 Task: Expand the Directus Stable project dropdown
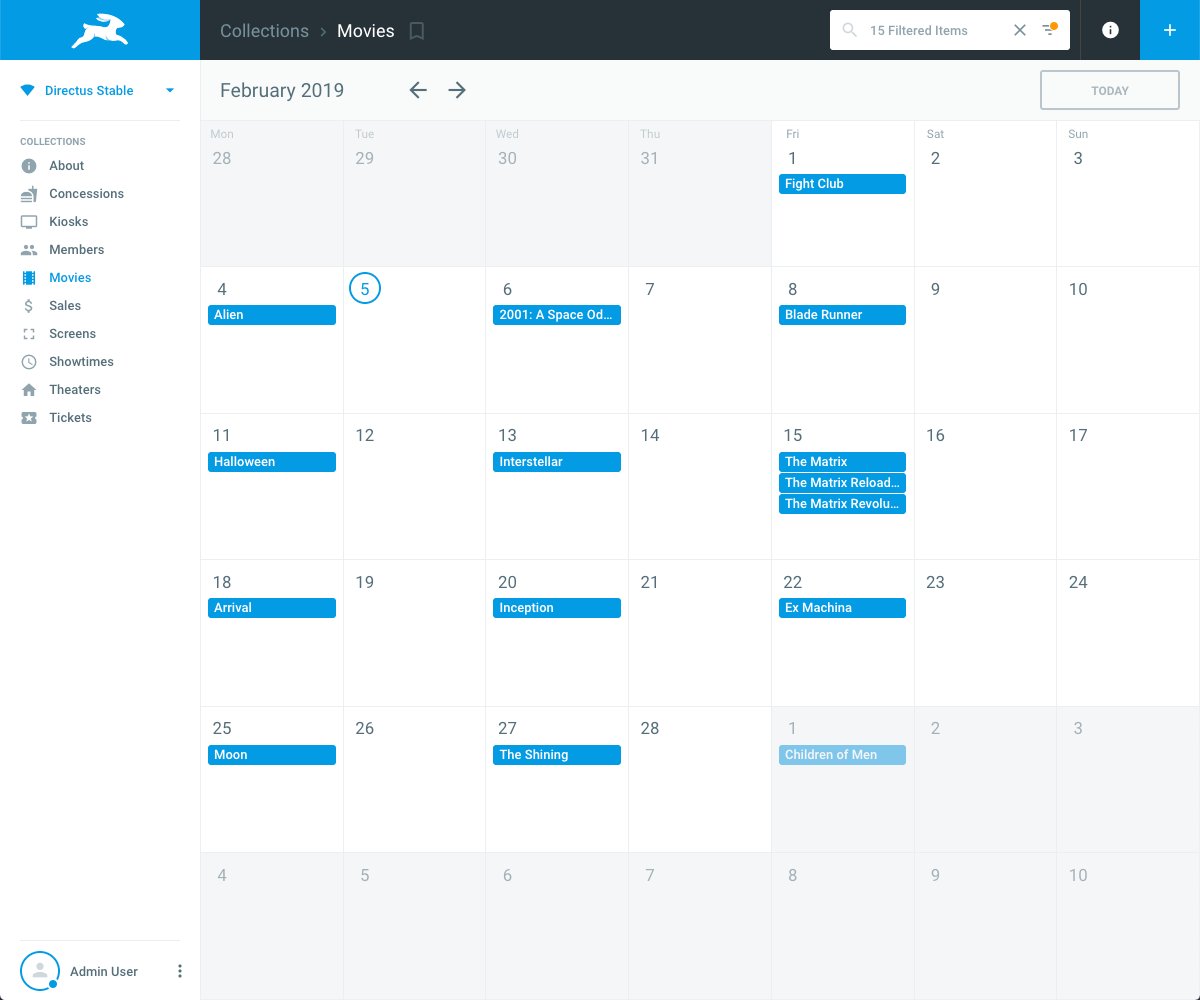pyautogui.click(x=170, y=90)
